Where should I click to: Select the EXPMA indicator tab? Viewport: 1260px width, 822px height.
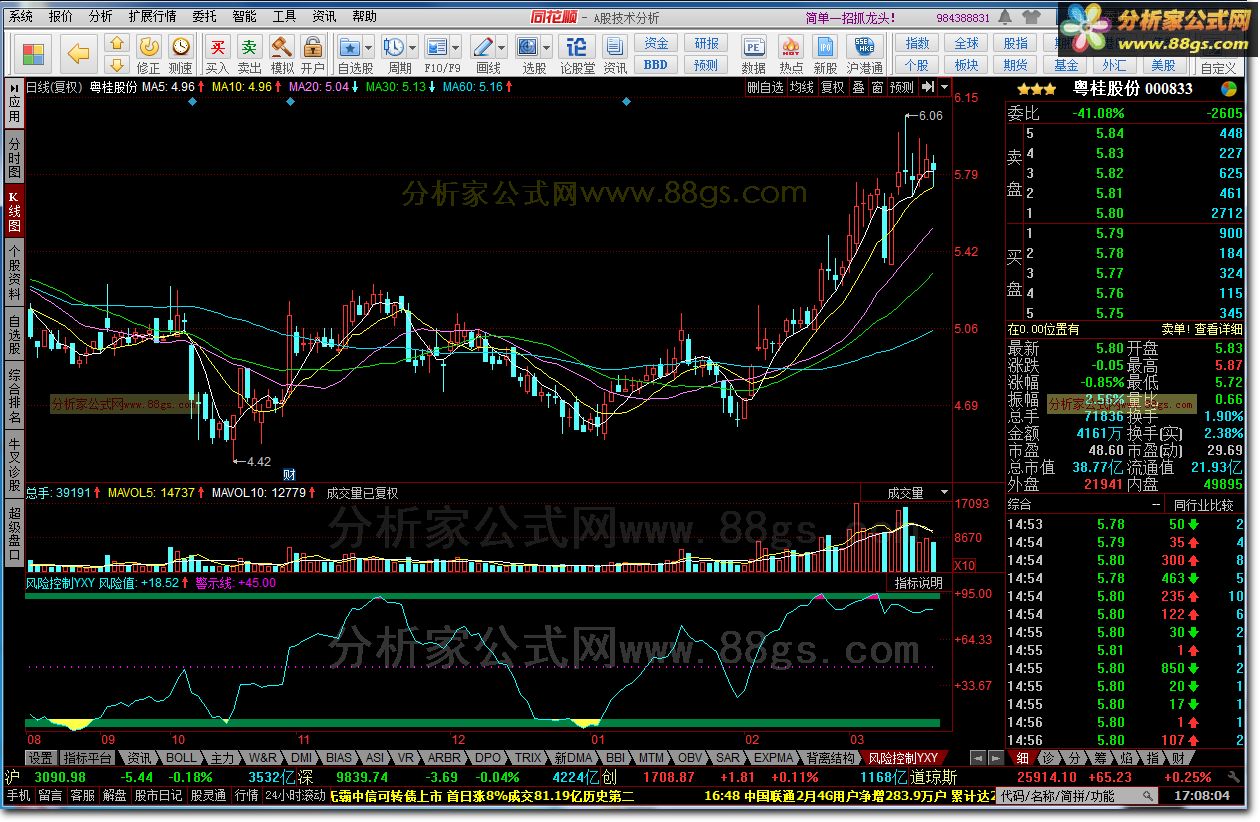(x=772, y=757)
